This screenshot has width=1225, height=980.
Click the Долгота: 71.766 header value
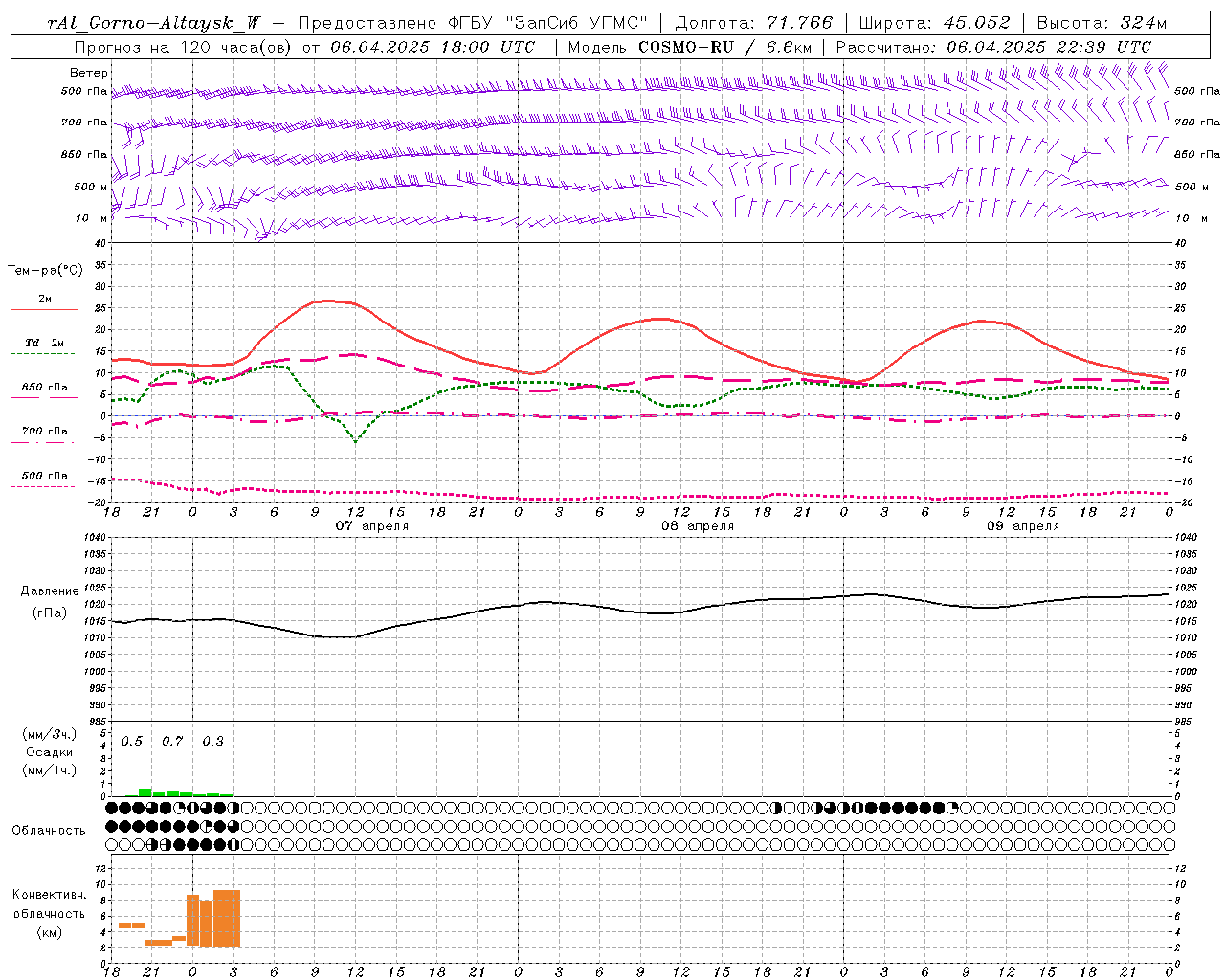pyautogui.click(x=754, y=23)
